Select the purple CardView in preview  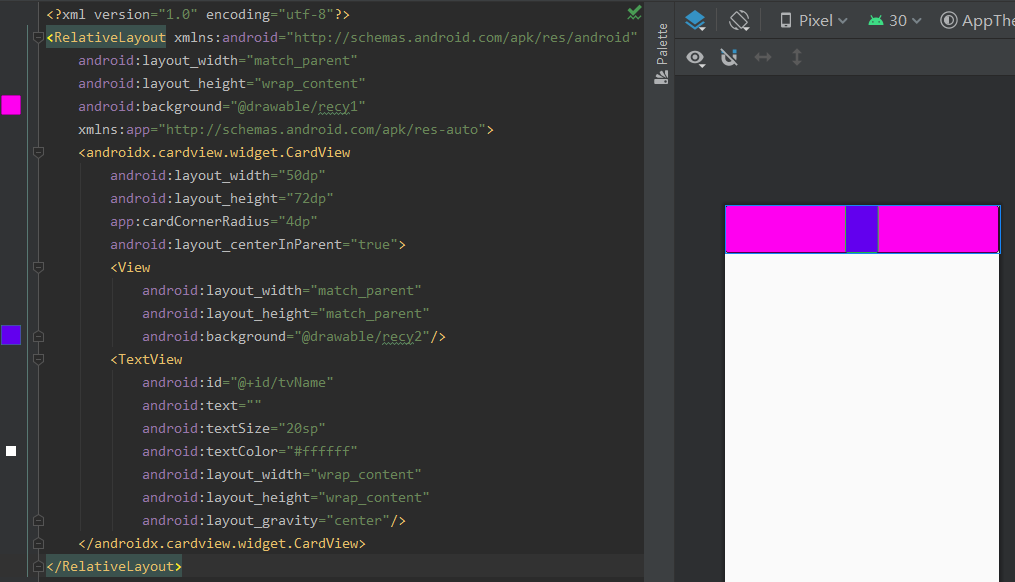coord(862,229)
